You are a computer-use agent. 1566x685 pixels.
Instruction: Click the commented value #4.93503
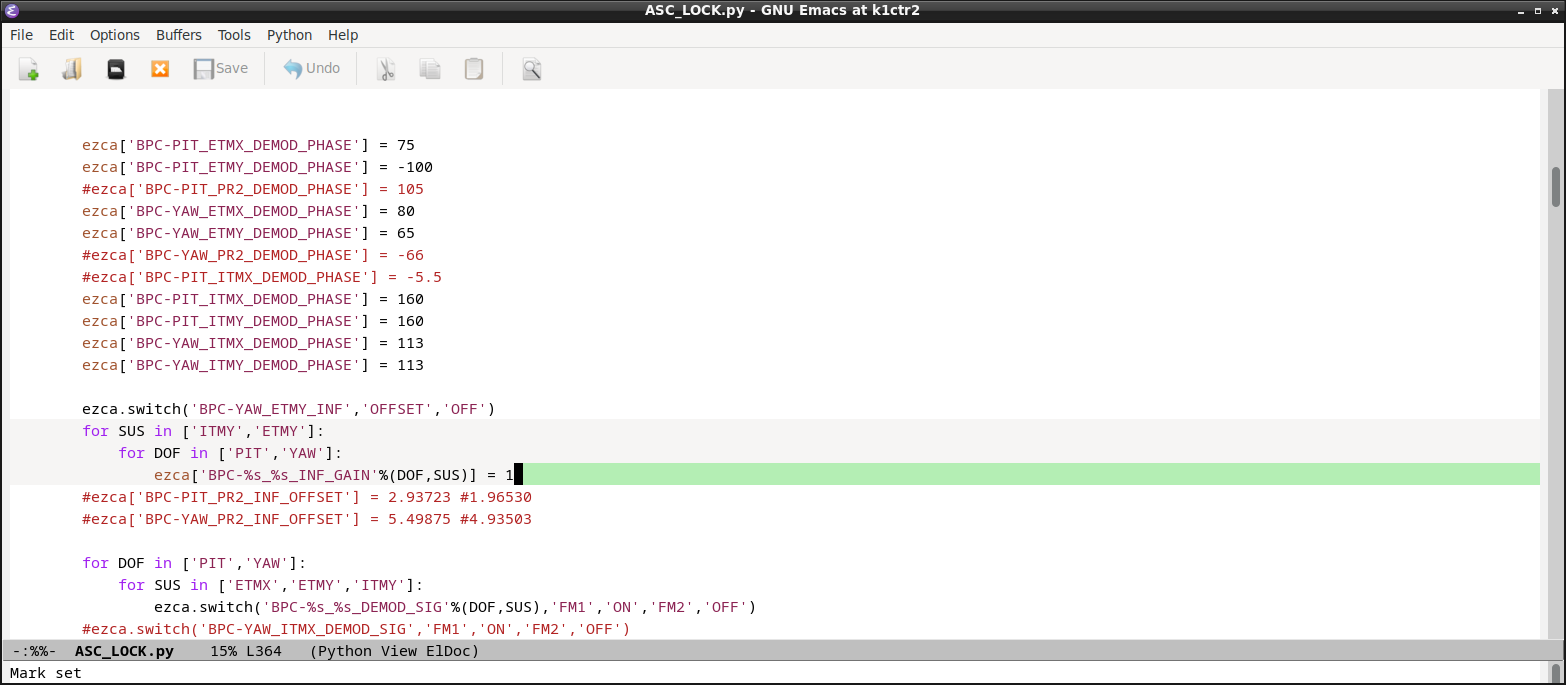click(x=496, y=519)
